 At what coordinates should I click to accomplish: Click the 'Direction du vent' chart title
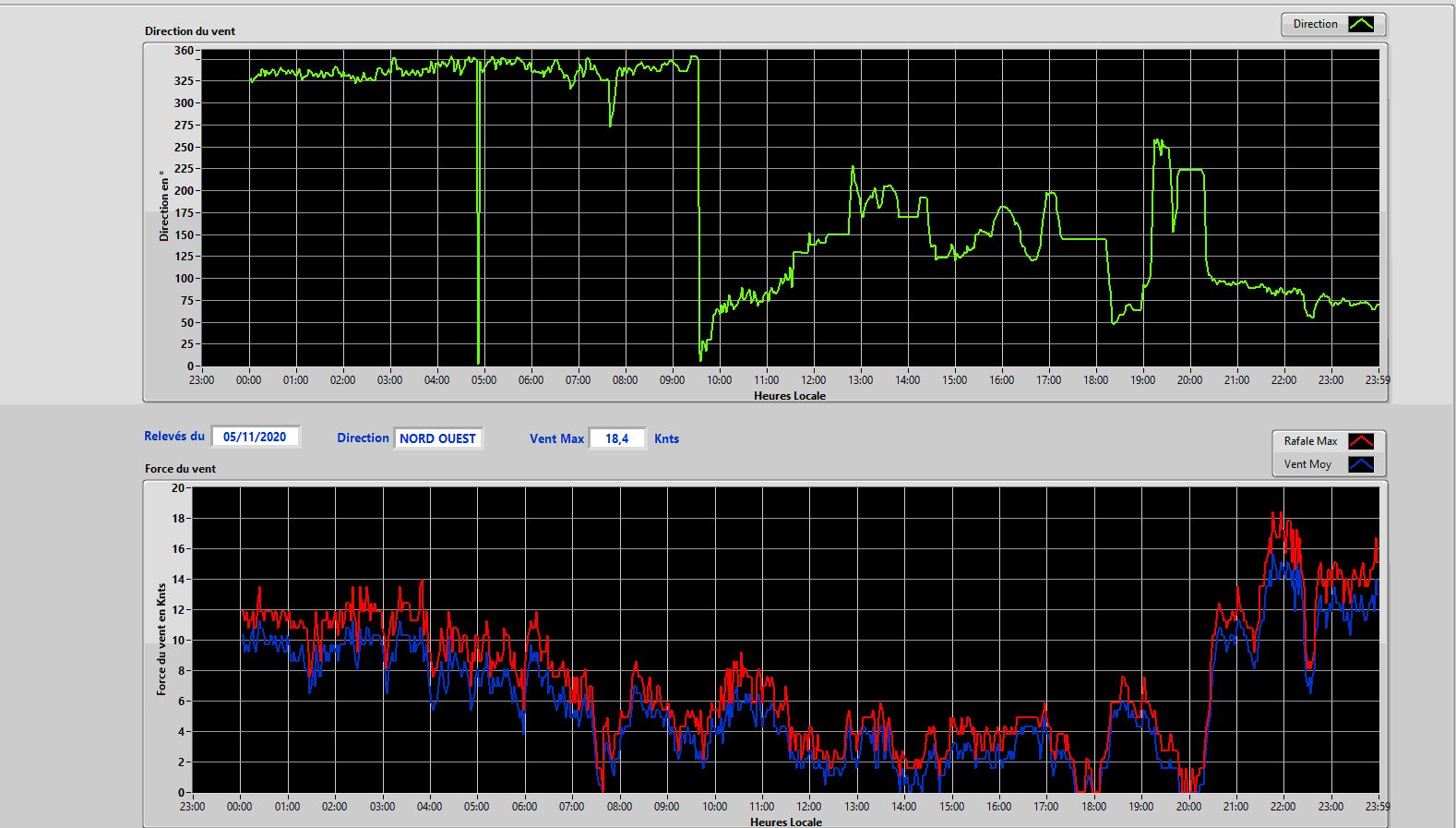click(x=190, y=31)
